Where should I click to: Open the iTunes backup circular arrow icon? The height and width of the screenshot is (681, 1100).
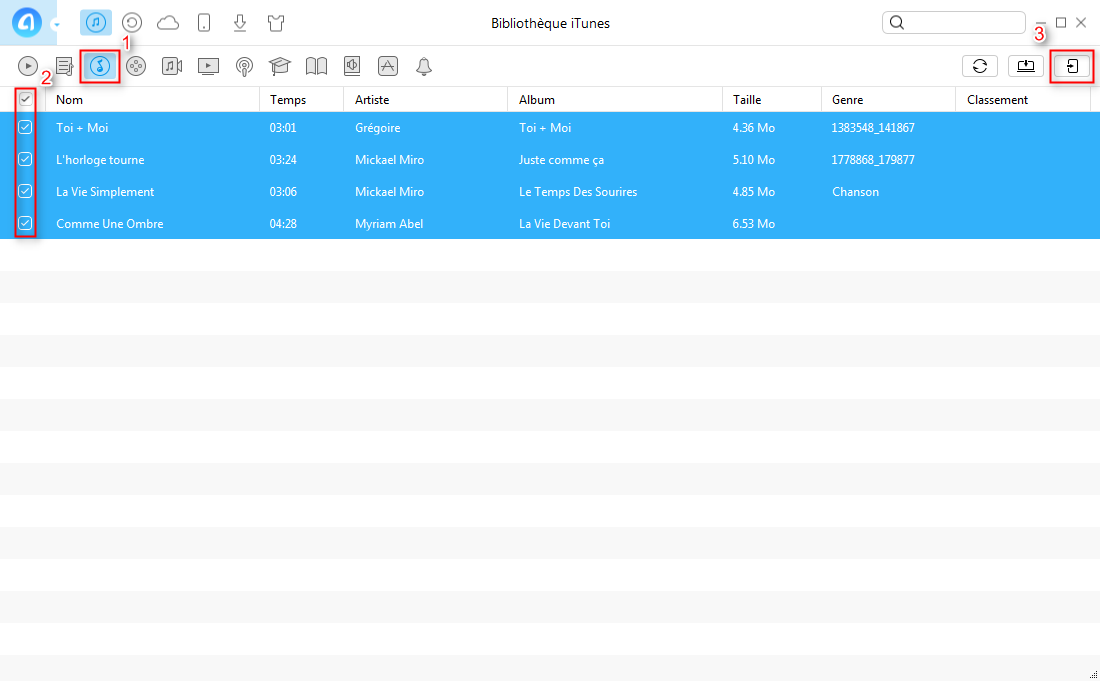(x=132, y=23)
